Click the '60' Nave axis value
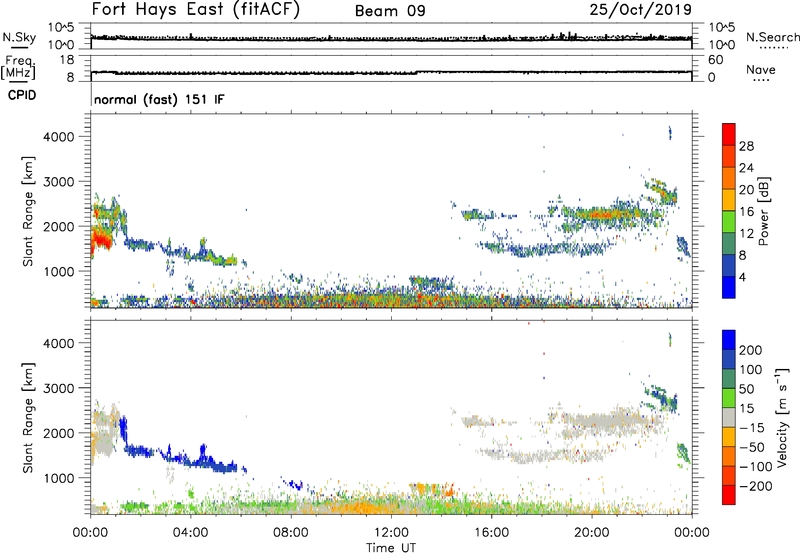 pyautogui.click(x=716, y=60)
